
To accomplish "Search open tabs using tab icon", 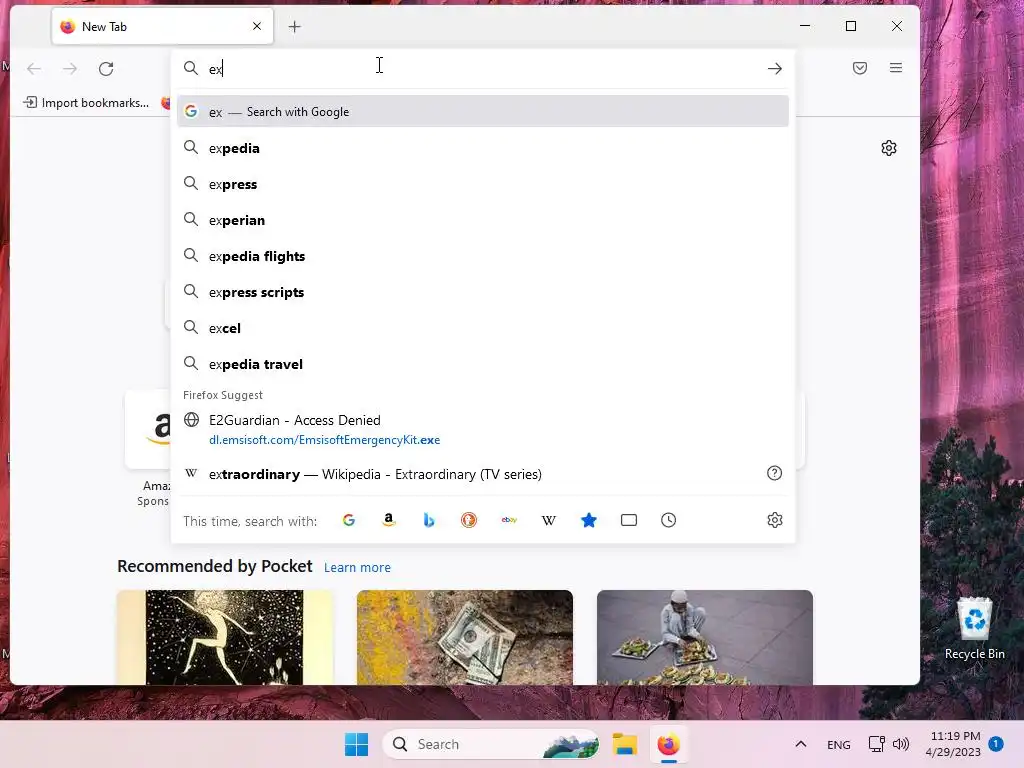I will tap(629, 520).
